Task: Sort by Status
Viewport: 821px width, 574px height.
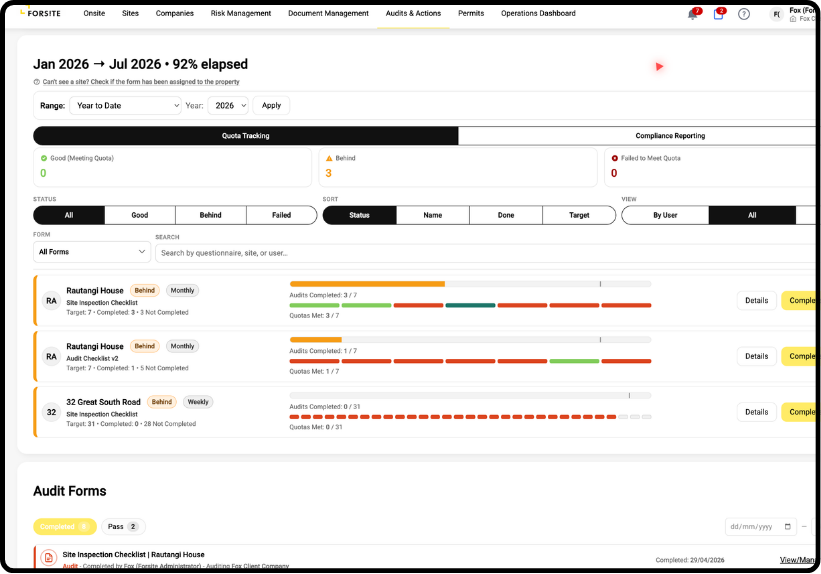Action: point(360,215)
